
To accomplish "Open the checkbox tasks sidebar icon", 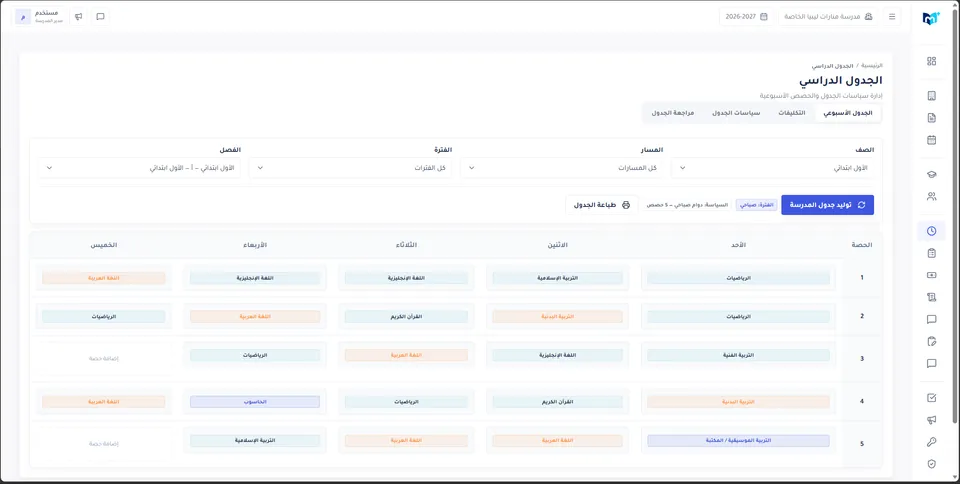I will (931, 398).
